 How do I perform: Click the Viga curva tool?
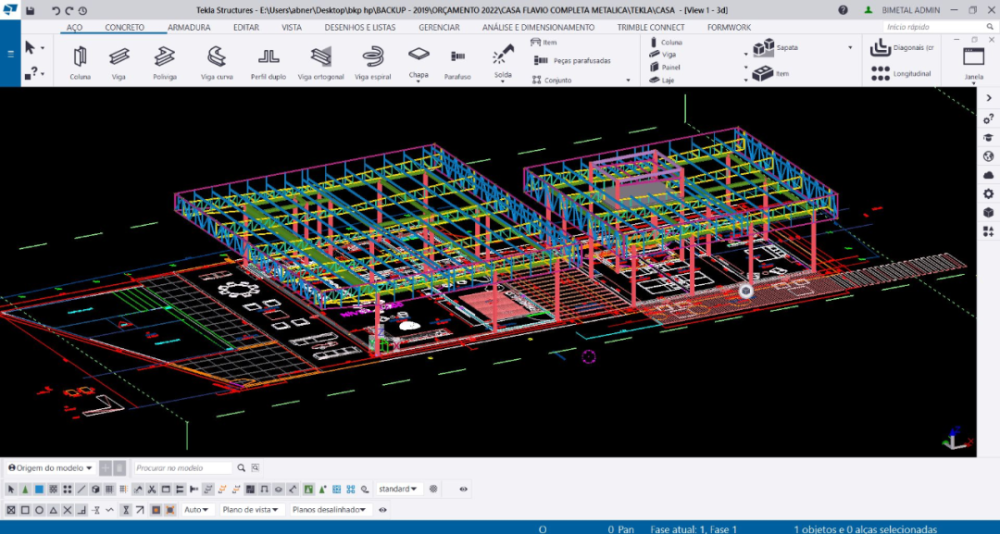[216, 61]
